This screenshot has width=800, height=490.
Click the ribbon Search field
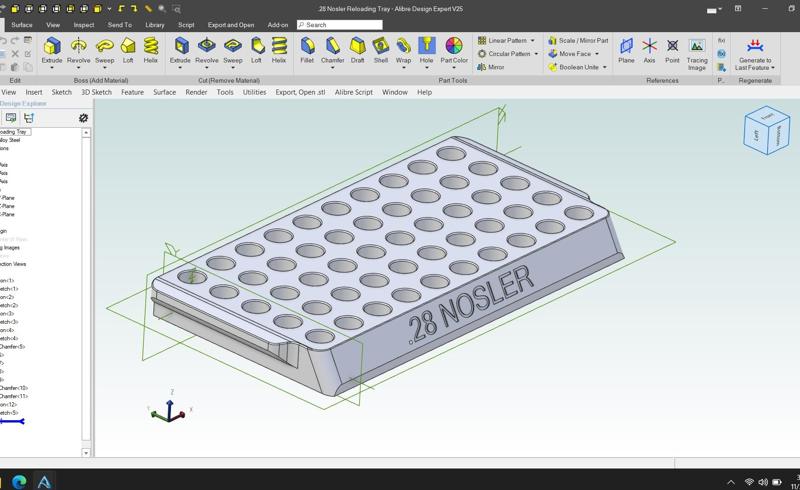[340, 24]
